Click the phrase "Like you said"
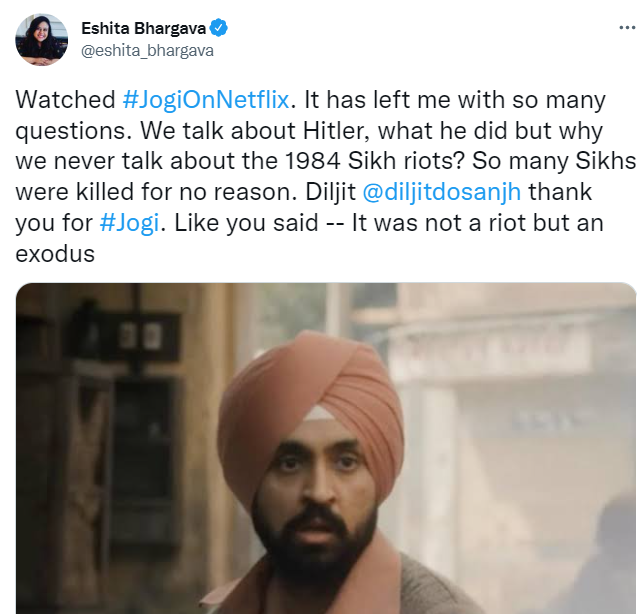637x614 pixels. tap(246, 223)
